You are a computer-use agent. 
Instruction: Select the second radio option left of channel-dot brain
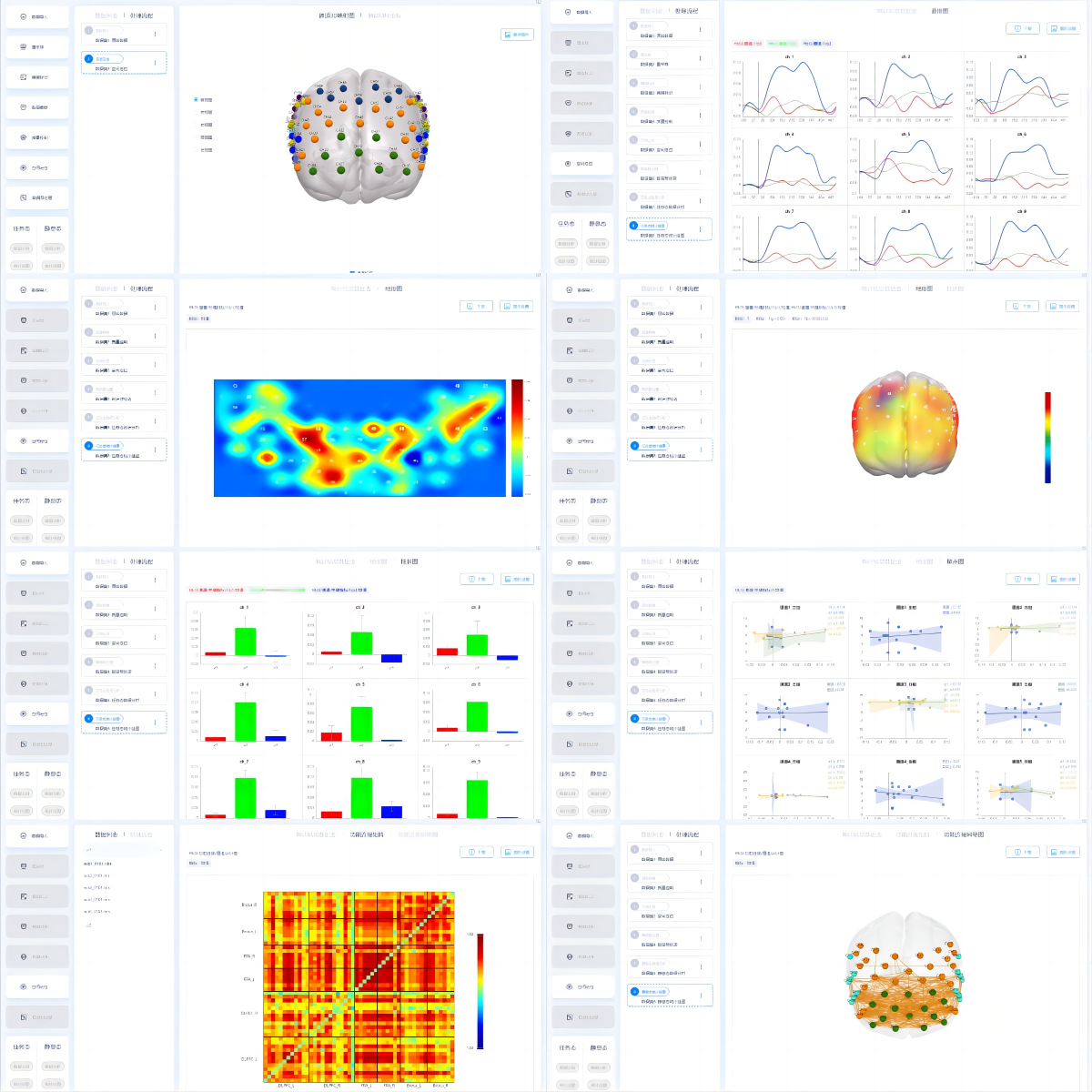click(205, 112)
